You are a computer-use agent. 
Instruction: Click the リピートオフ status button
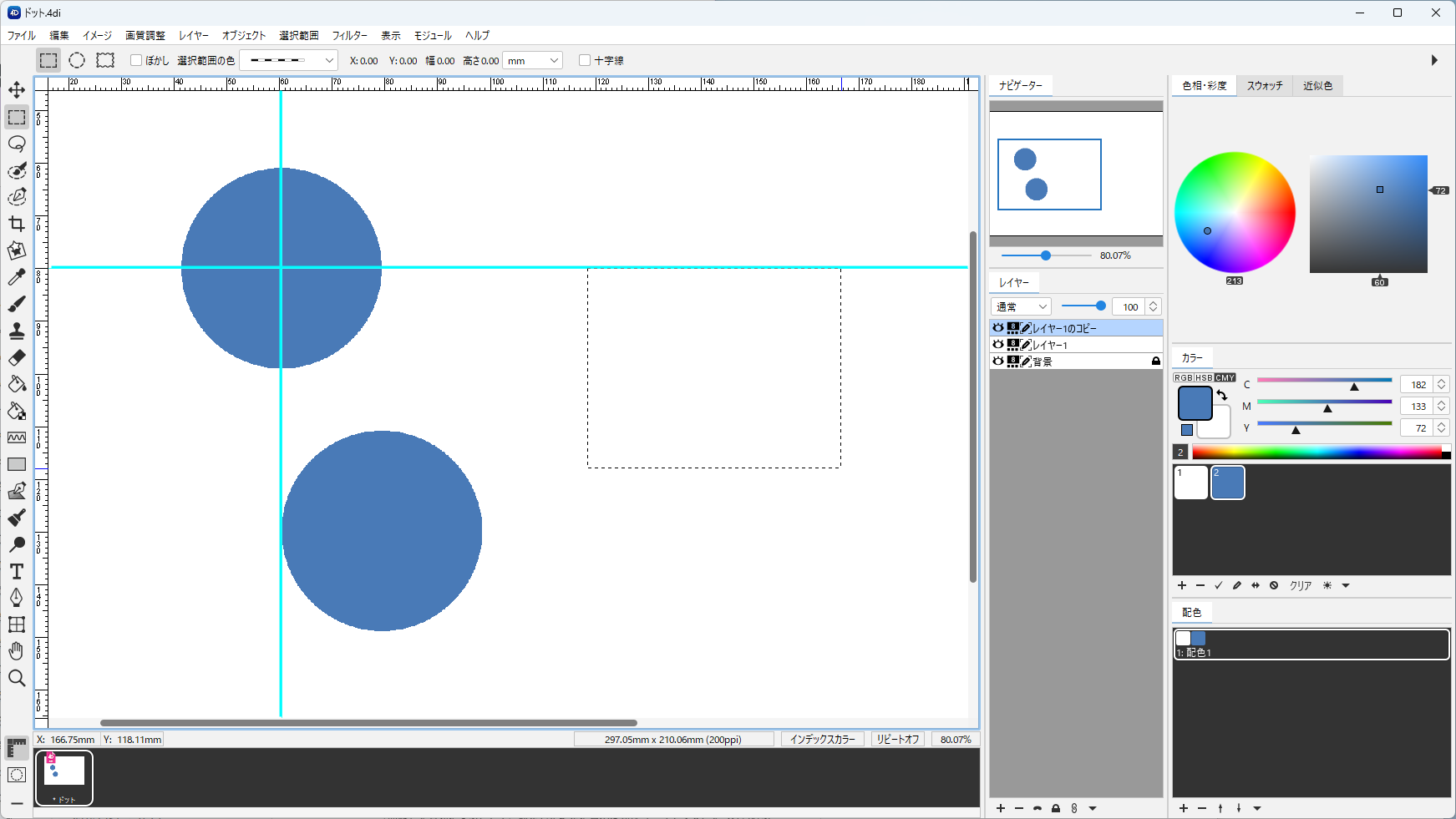click(x=897, y=739)
